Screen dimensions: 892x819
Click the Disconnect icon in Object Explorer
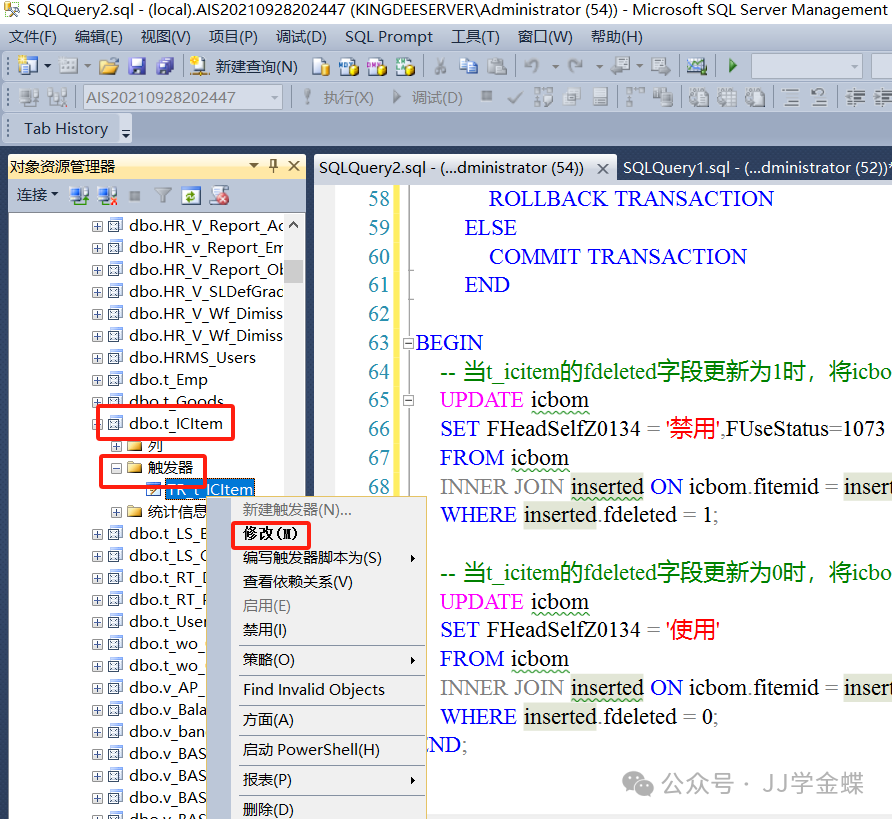click(107, 195)
